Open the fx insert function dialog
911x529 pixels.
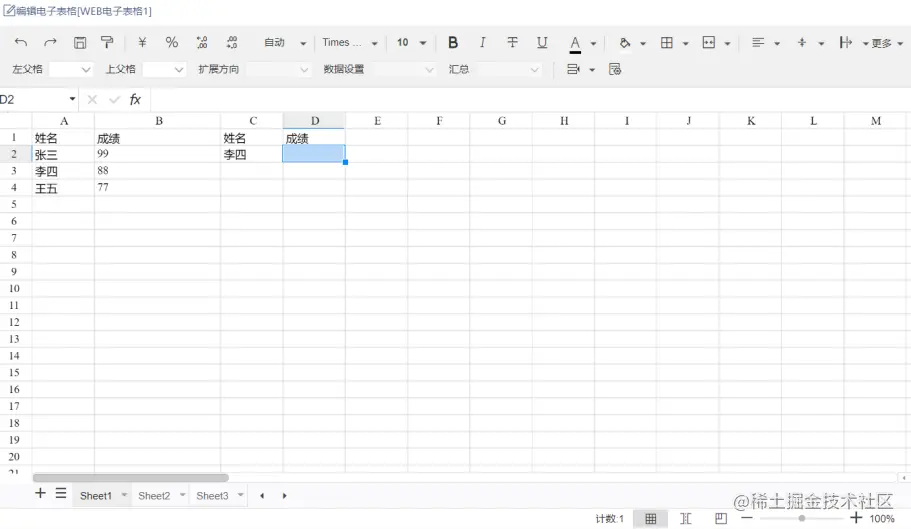point(135,100)
